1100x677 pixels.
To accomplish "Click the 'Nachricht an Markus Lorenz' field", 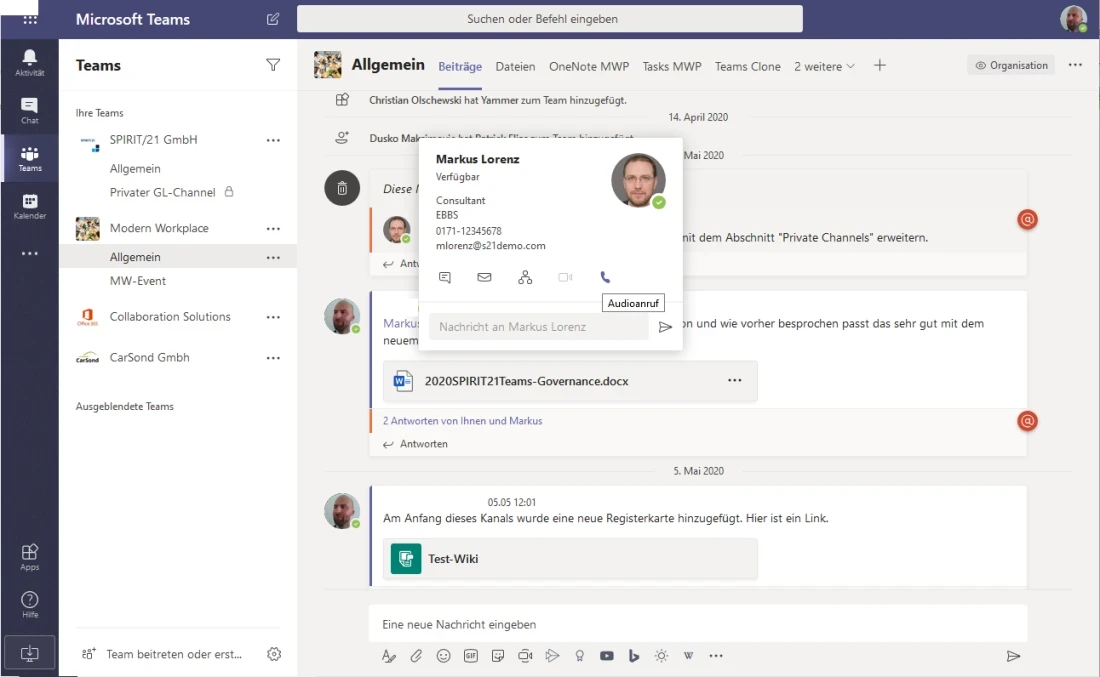I will point(538,327).
